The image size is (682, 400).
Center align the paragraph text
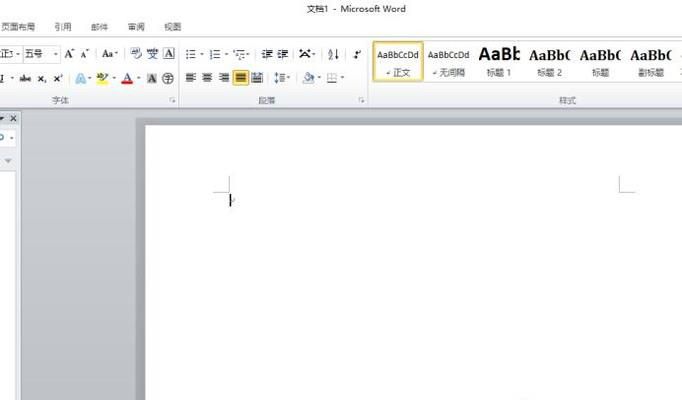207,78
